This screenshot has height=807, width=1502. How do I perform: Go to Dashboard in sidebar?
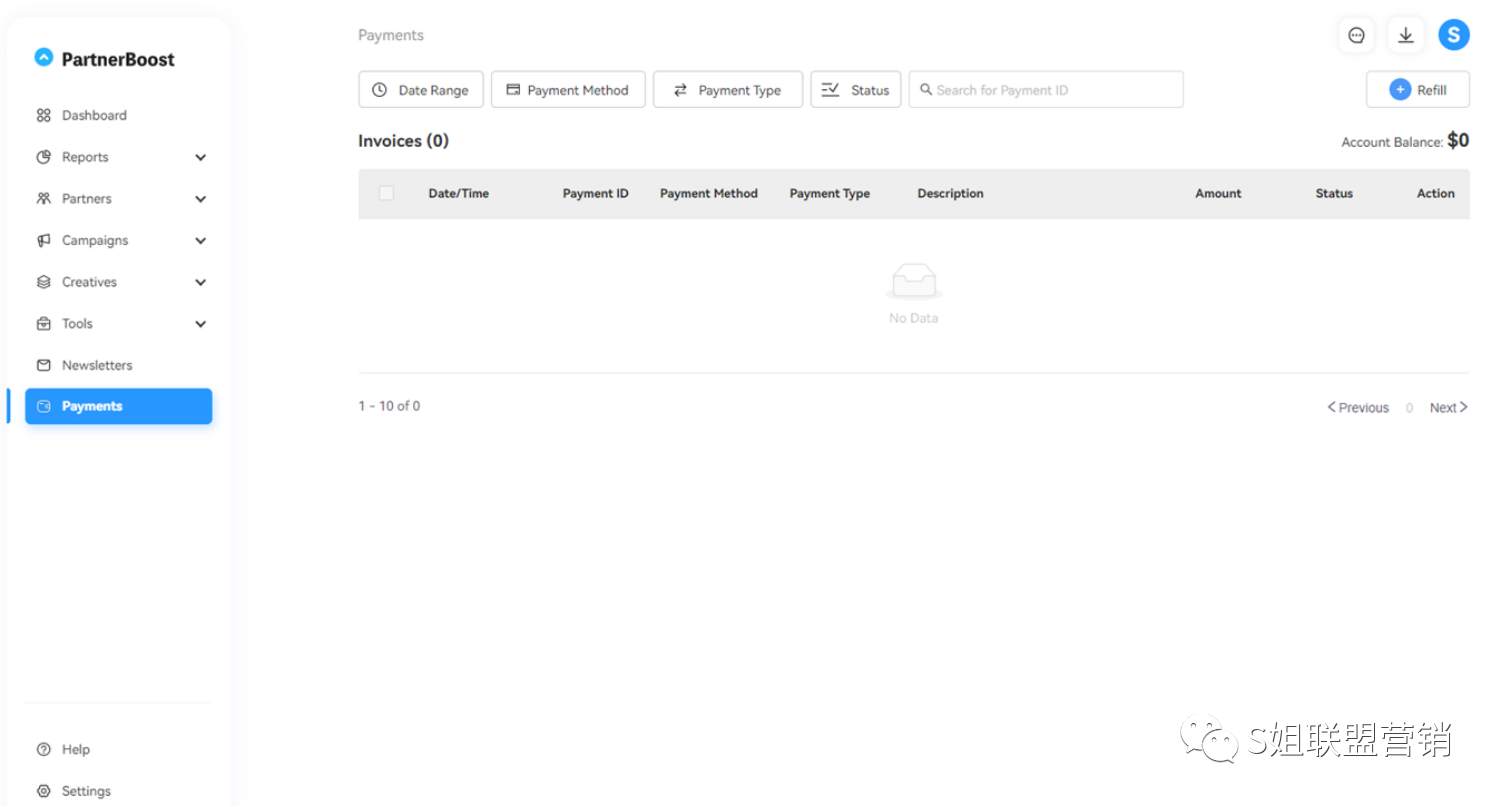point(94,116)
